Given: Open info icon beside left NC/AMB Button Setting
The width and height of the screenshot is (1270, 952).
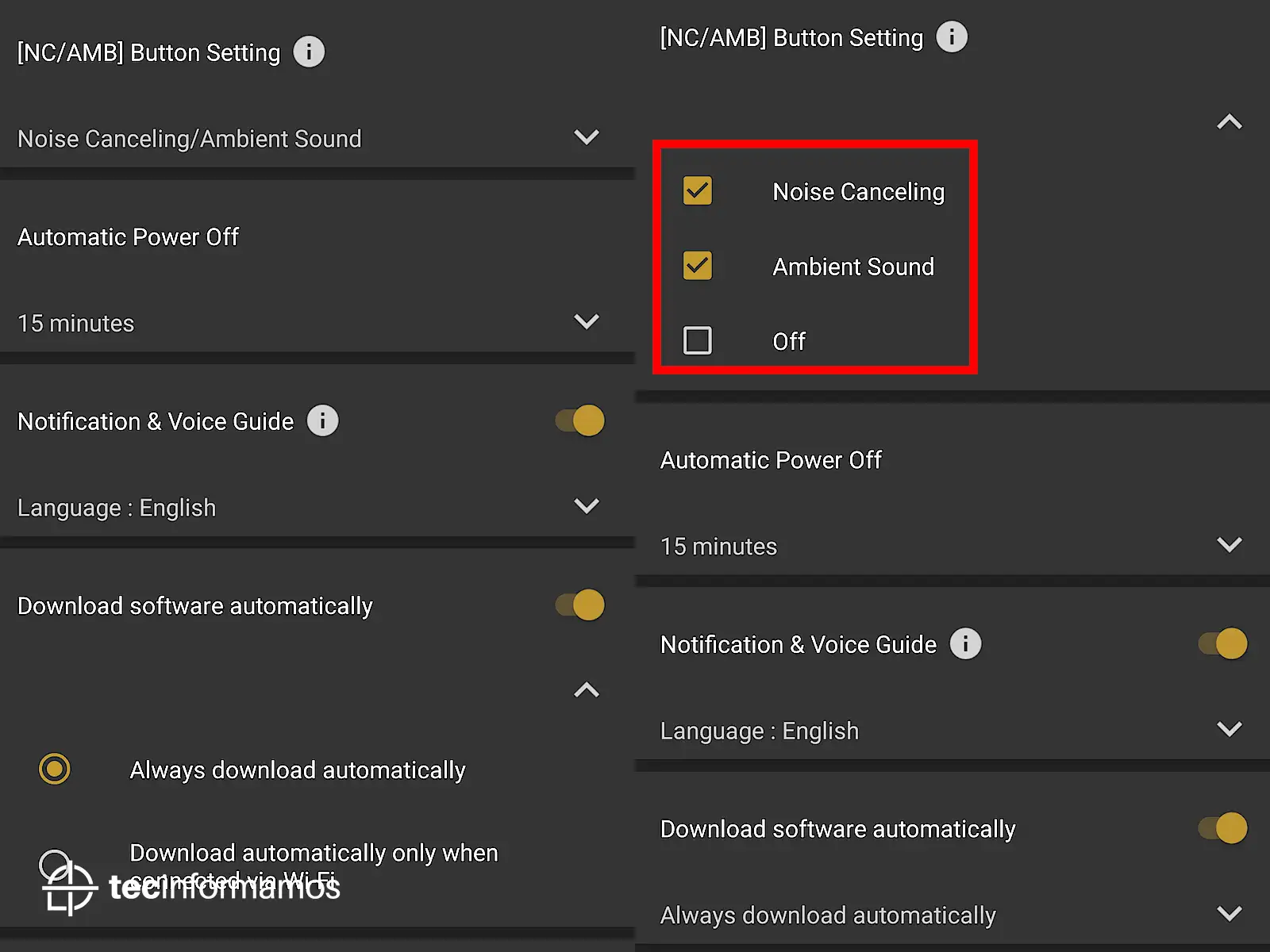Looking at the screenshot, I should click(x=309, y=52).
